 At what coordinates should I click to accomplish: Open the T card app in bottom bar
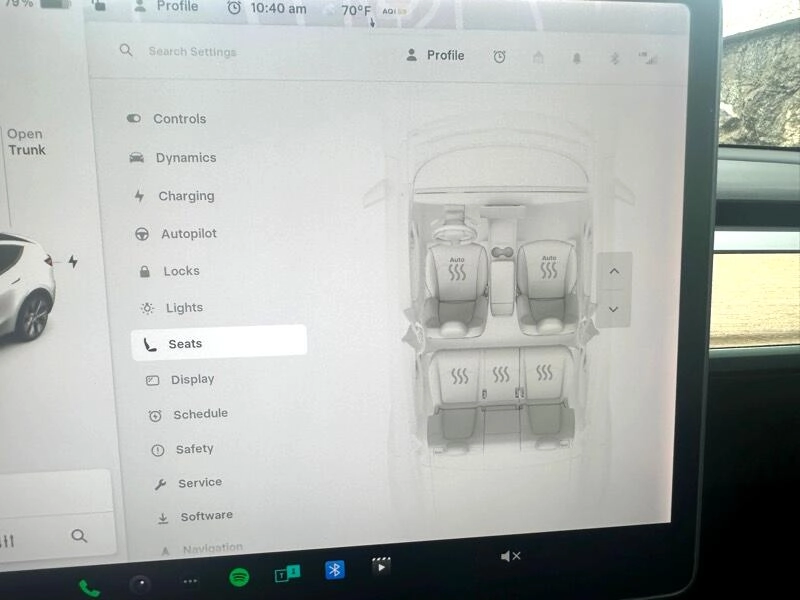(x=287, y=573)
